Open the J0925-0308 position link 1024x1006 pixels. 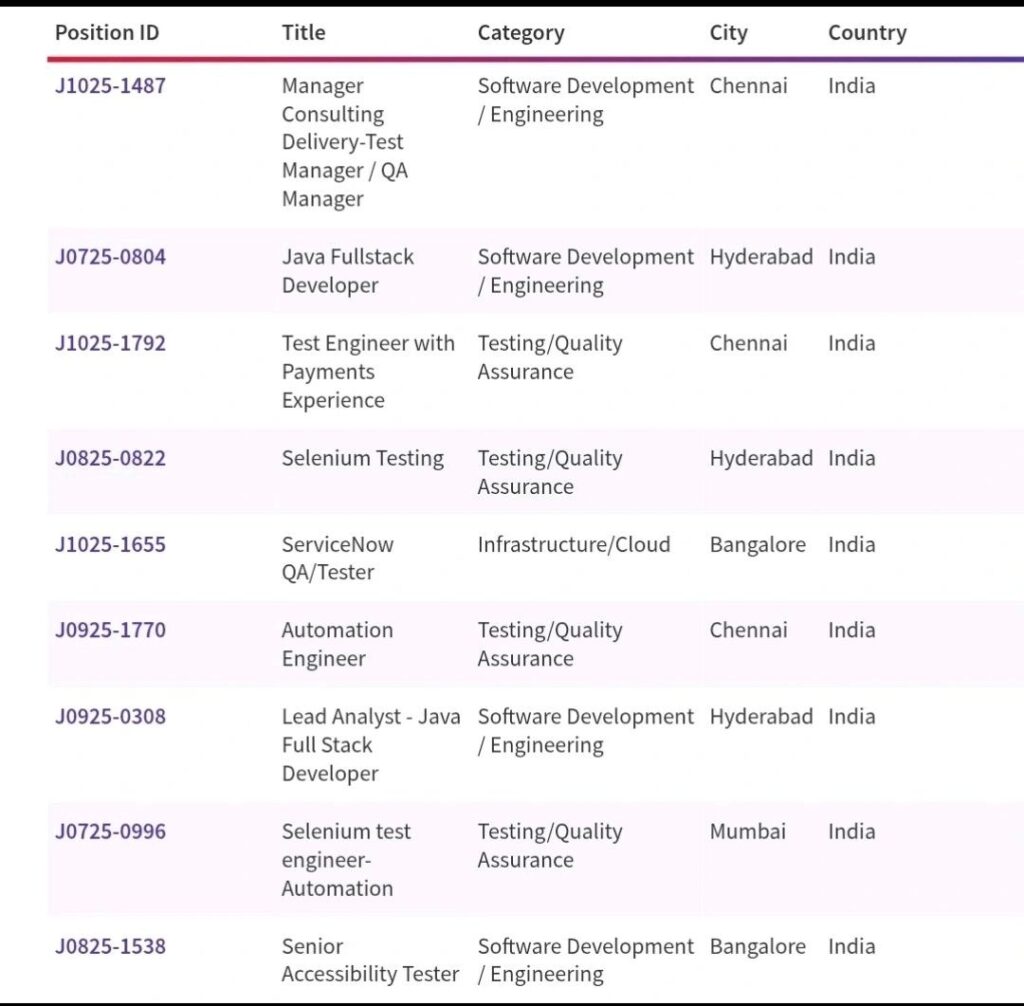pyautogui.click(x=110, y=717)
